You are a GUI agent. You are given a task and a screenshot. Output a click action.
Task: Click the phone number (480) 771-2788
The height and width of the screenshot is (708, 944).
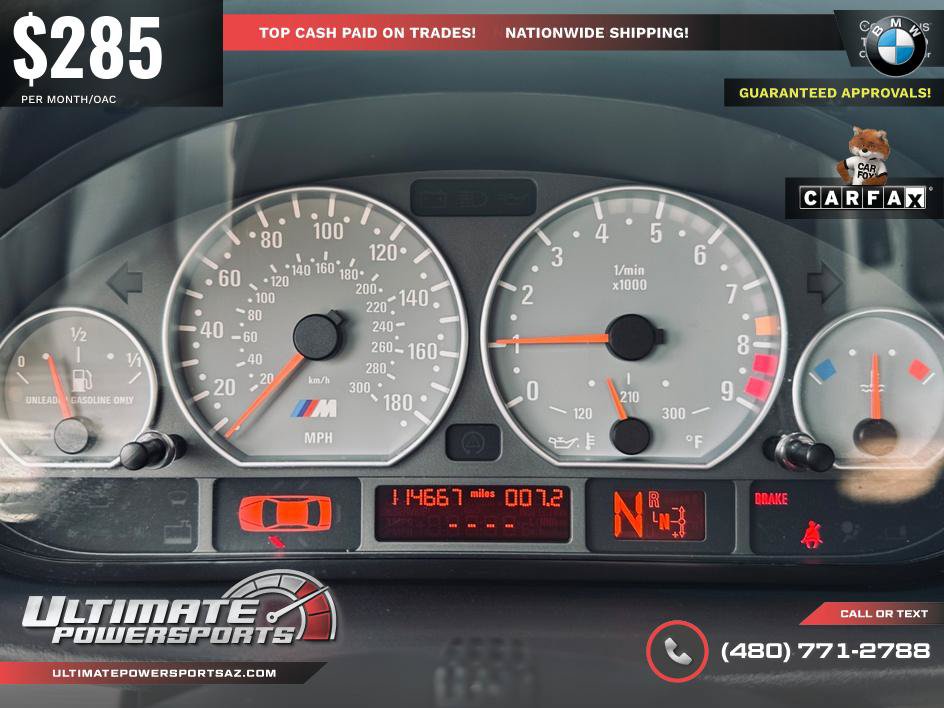point(825,650)
